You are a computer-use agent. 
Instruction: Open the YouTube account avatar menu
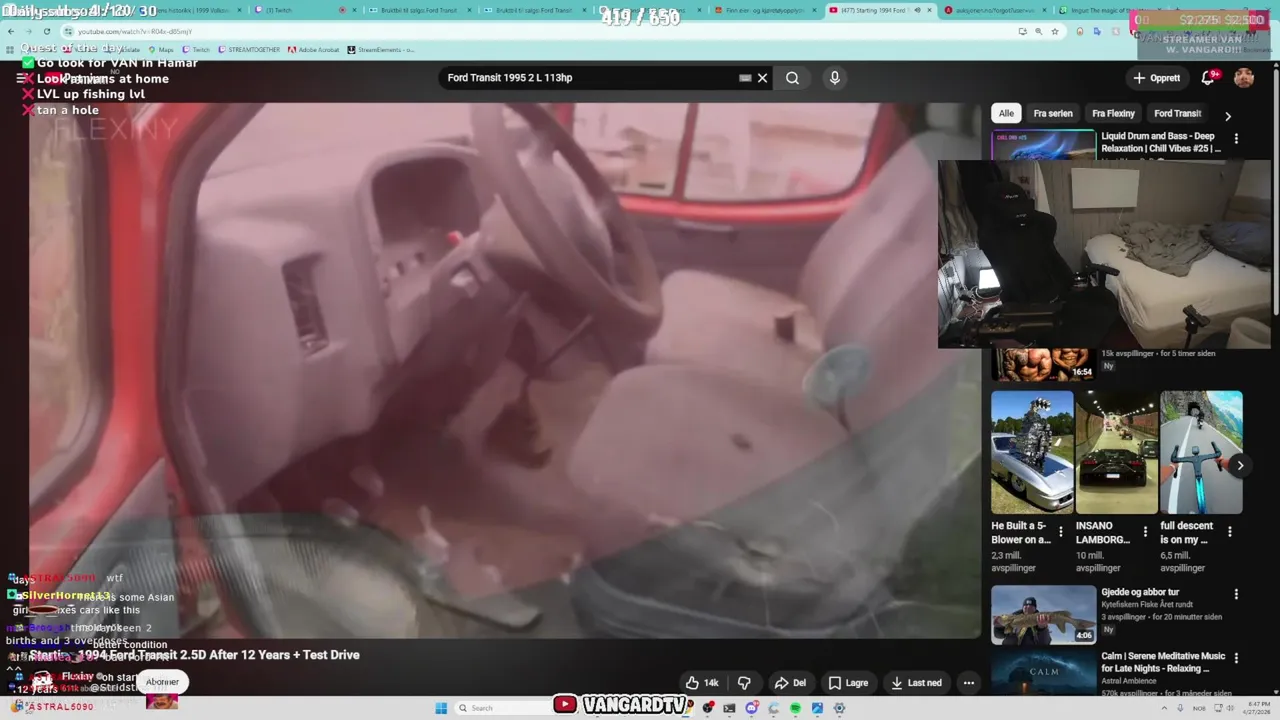coord(1244,77)
